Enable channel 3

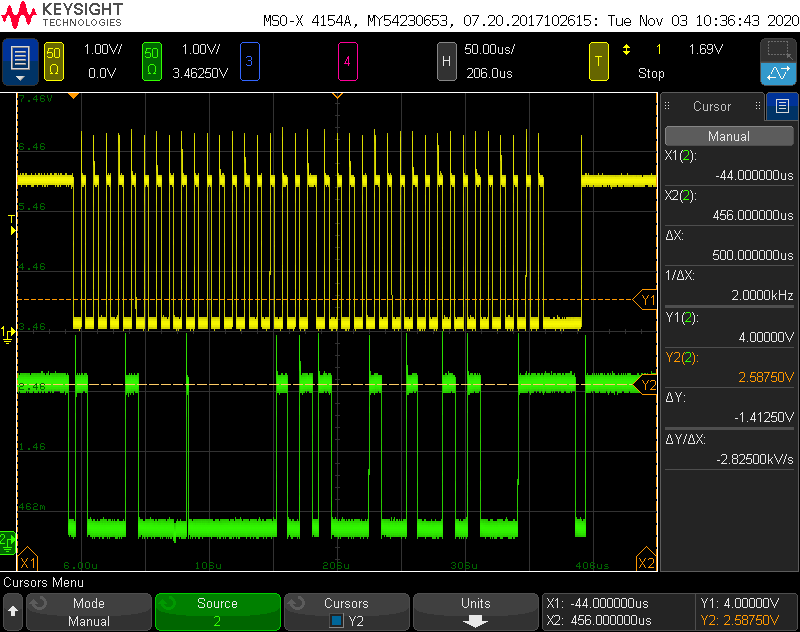(249, 61)
